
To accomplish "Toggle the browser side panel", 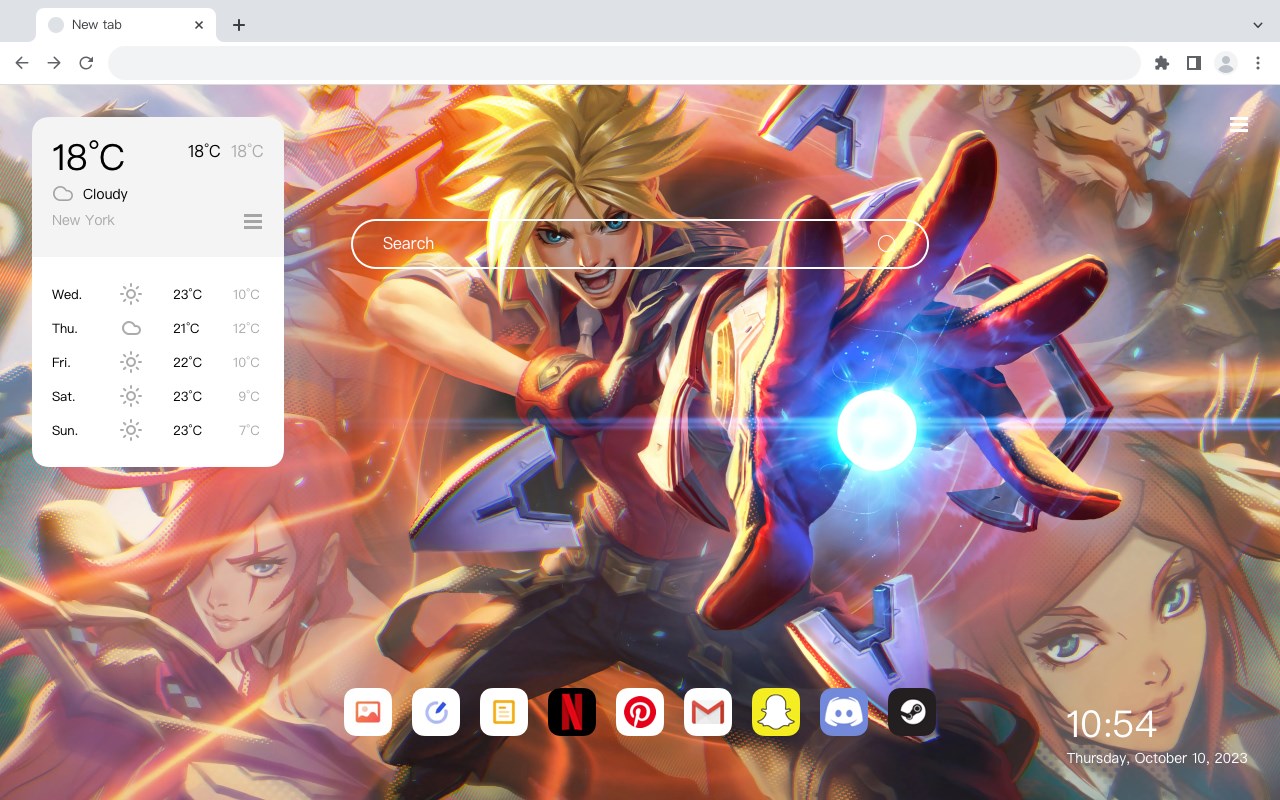I will (x=1193, y=63).
